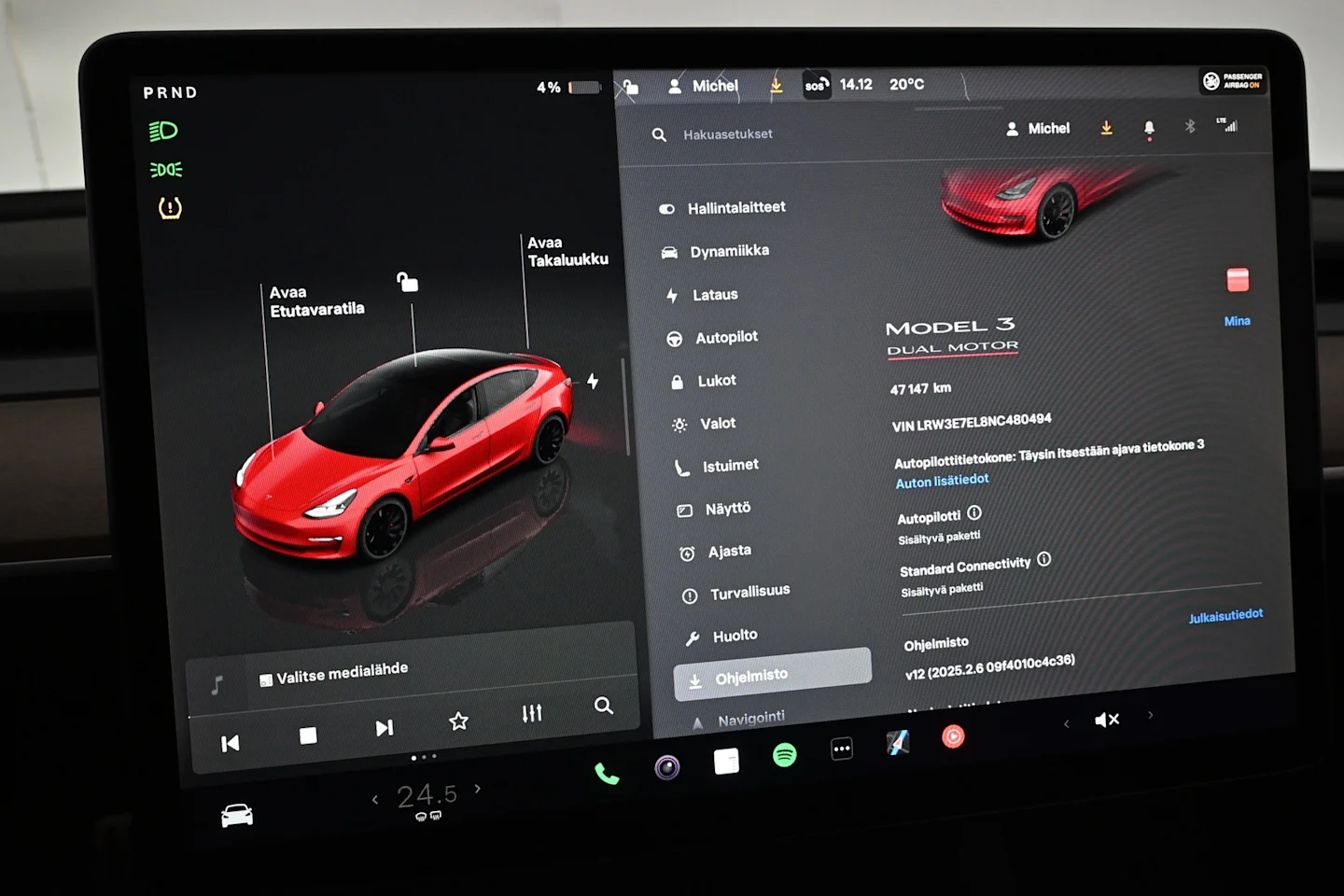Open Autopilot settings menu

click(x=711, y=338)
